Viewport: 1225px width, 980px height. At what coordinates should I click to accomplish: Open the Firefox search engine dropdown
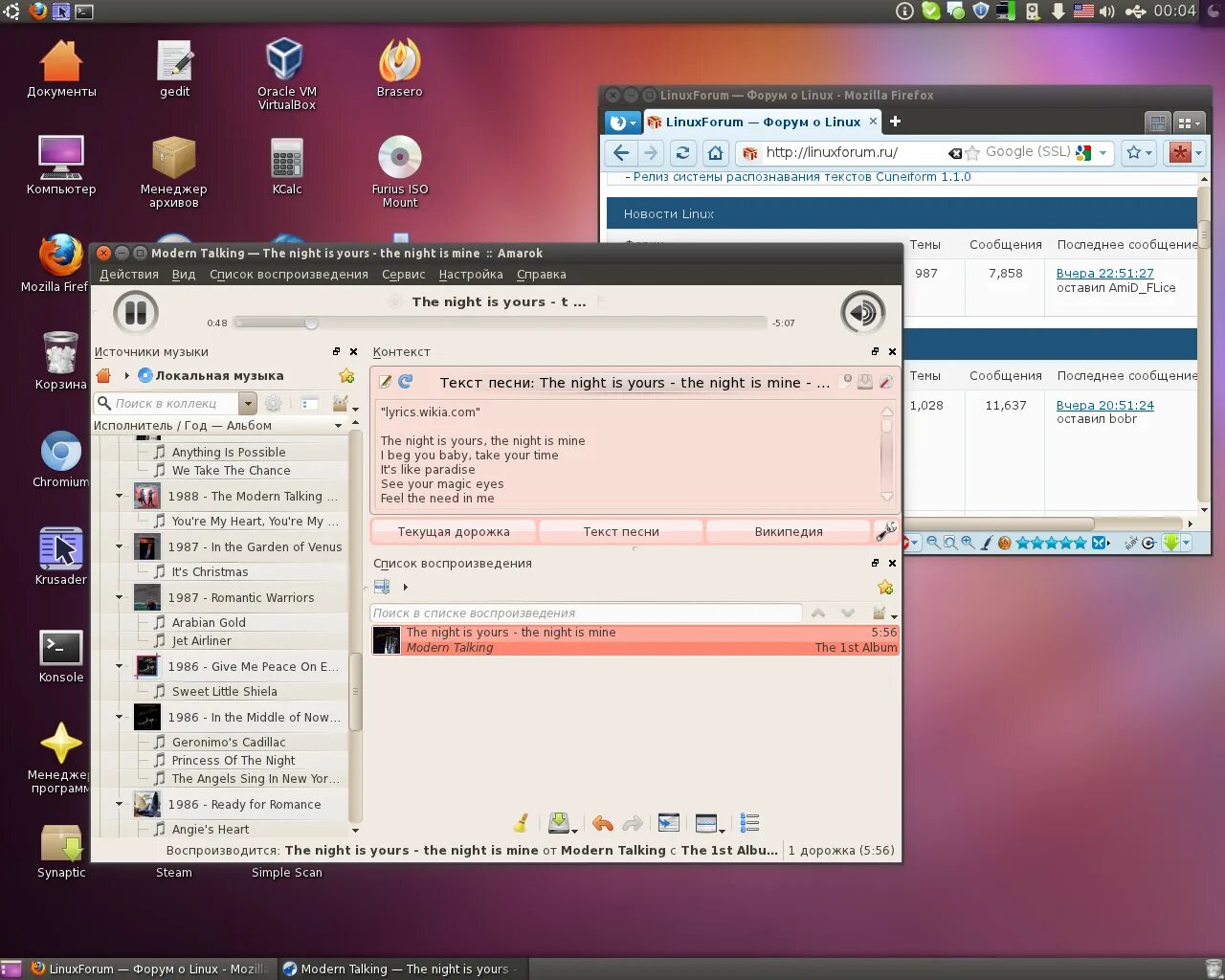point(1102,152)
